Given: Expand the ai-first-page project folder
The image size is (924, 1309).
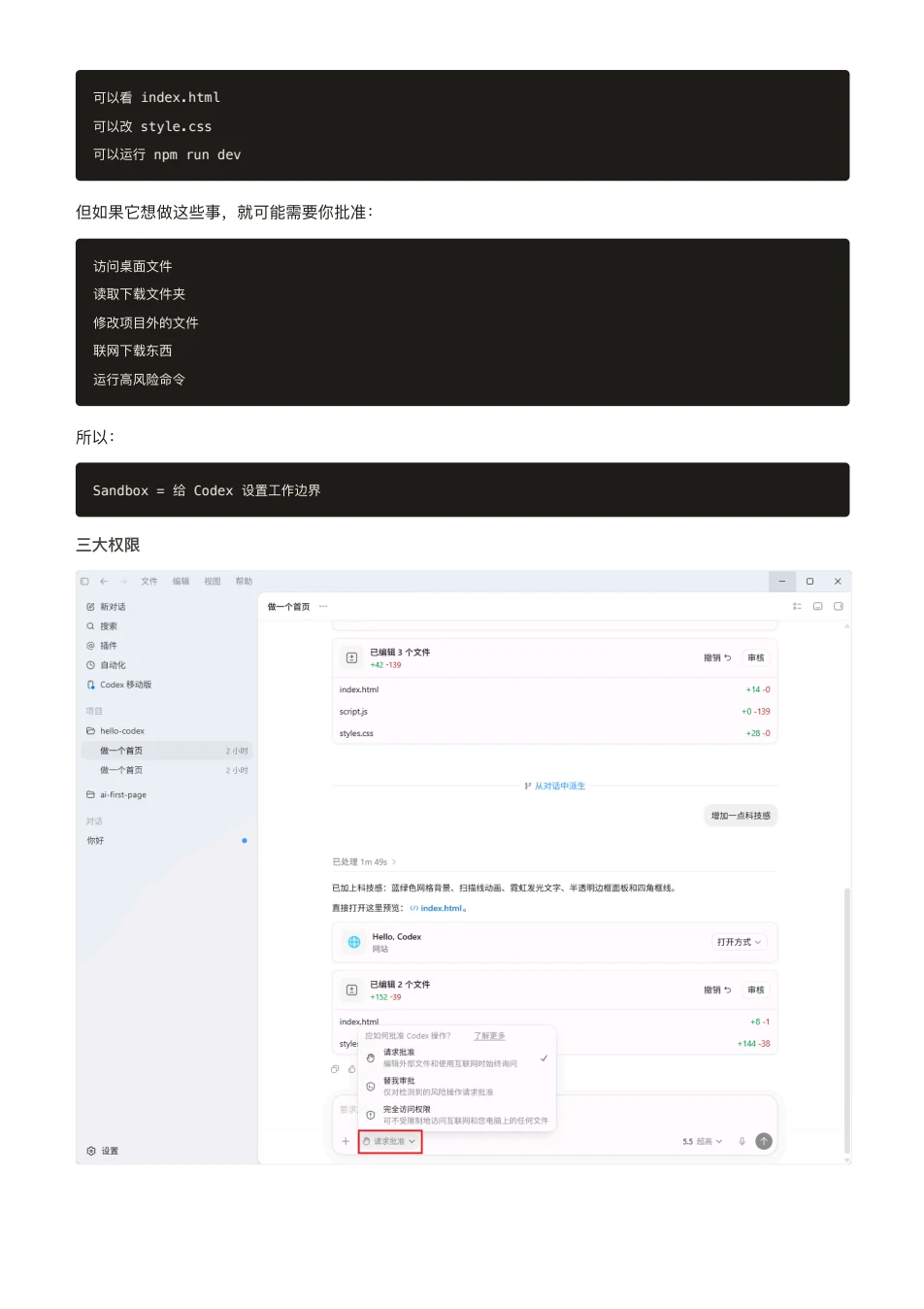Looking at the screenshot, I should click(x=116, y=795).
